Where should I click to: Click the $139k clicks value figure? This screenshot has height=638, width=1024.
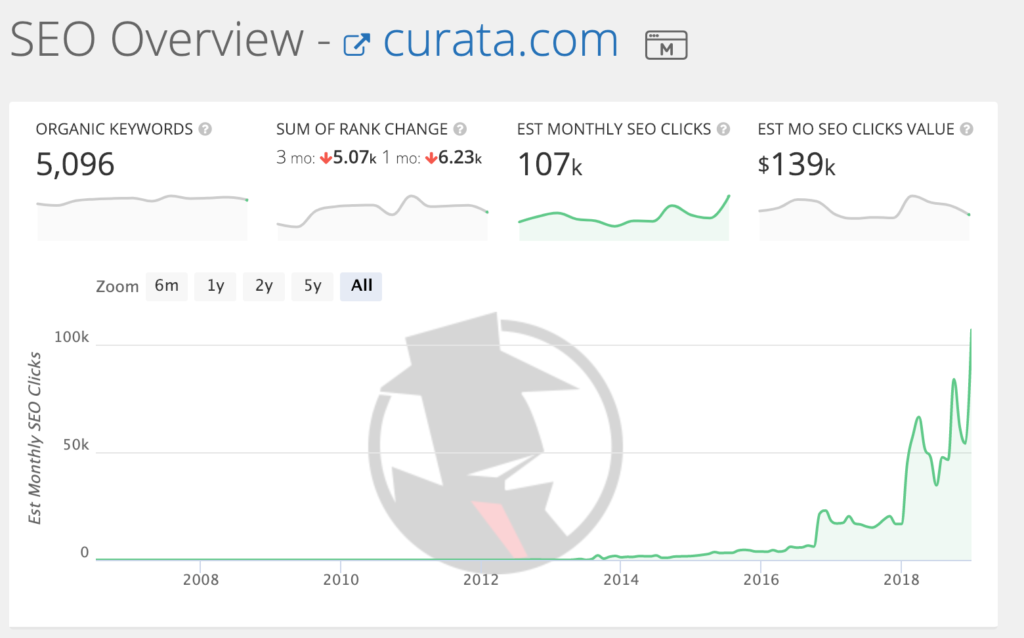(x=796, y=165)
